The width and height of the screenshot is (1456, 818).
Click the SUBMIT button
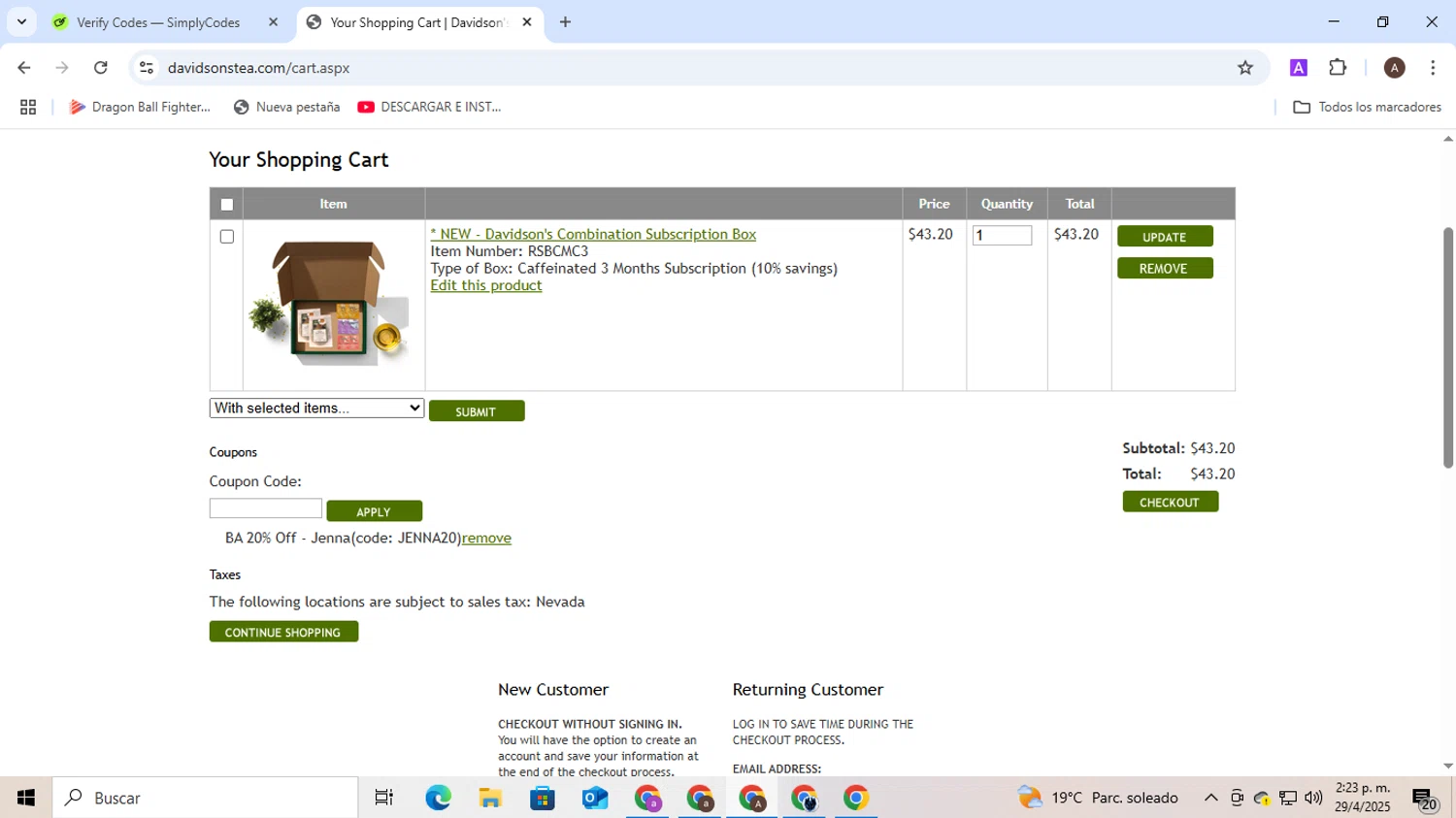click(477, 411)
